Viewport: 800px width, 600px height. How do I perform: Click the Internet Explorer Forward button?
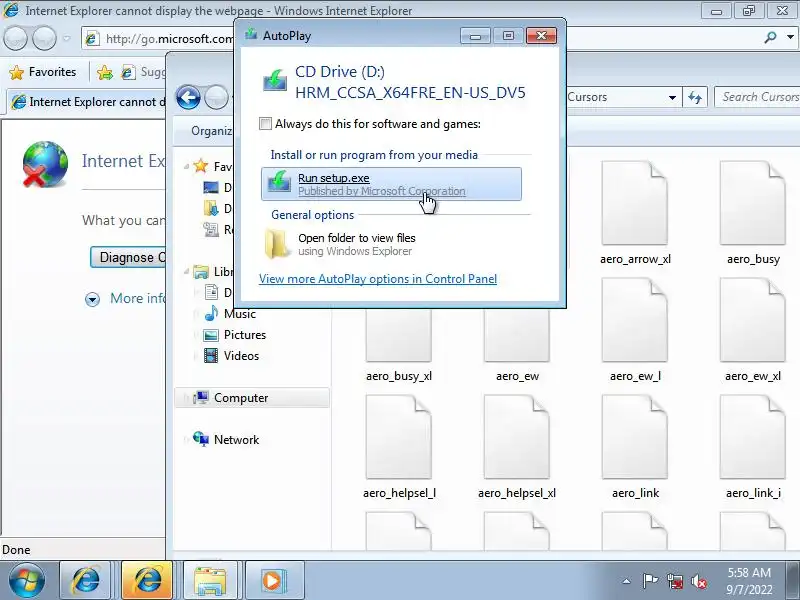[45, 38]
